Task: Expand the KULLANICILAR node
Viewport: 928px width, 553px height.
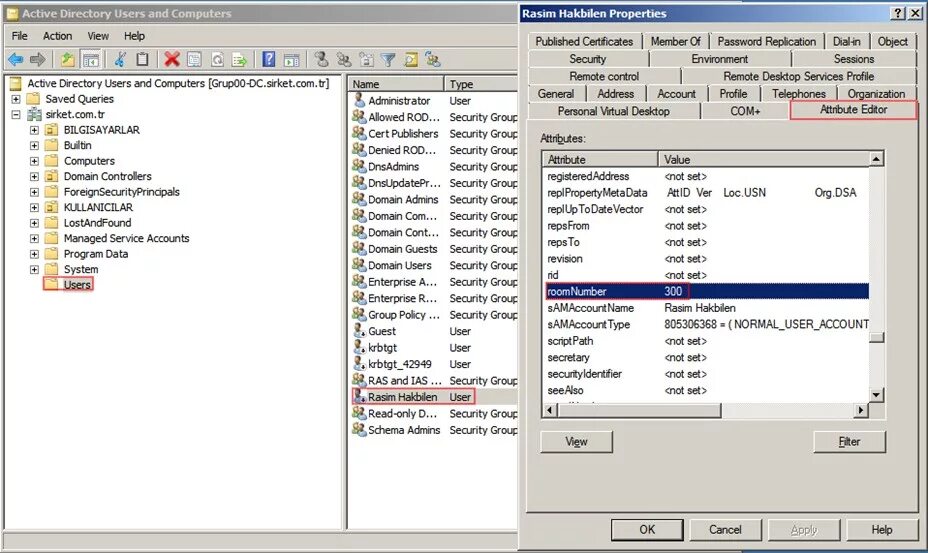Action: click(34, 207)
